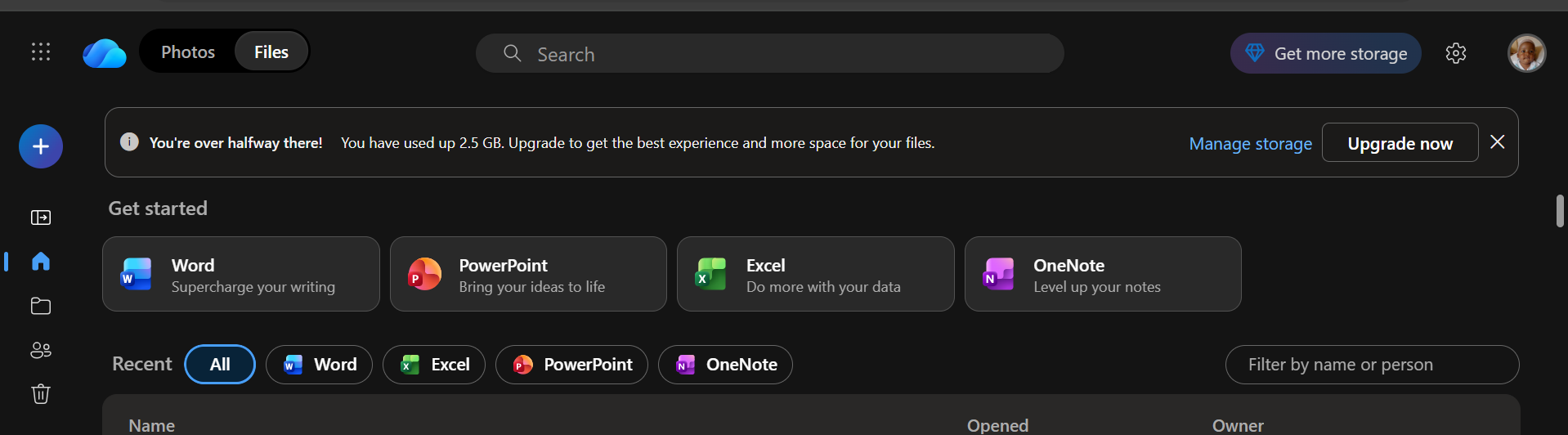Click Filter by name or person field

[1373, 365]
